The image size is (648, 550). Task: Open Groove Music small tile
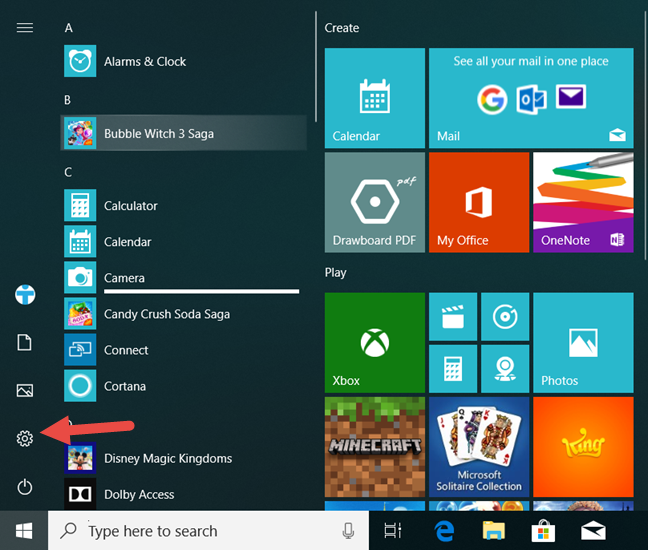coord(505,317)
